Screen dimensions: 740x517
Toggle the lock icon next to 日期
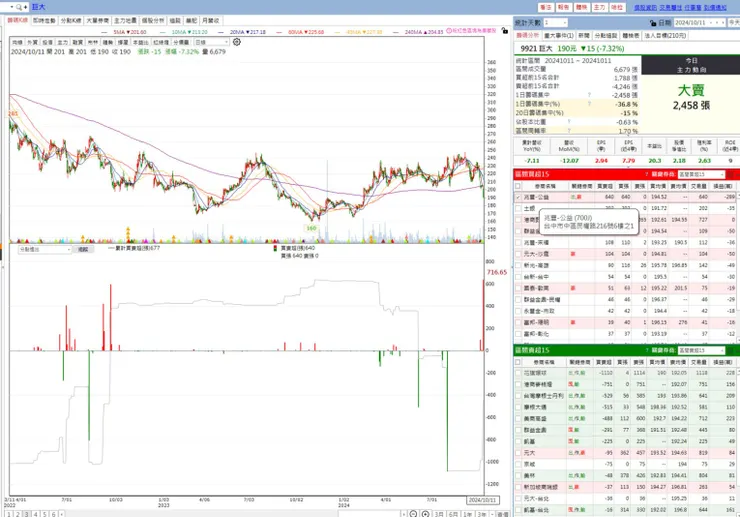653,23
